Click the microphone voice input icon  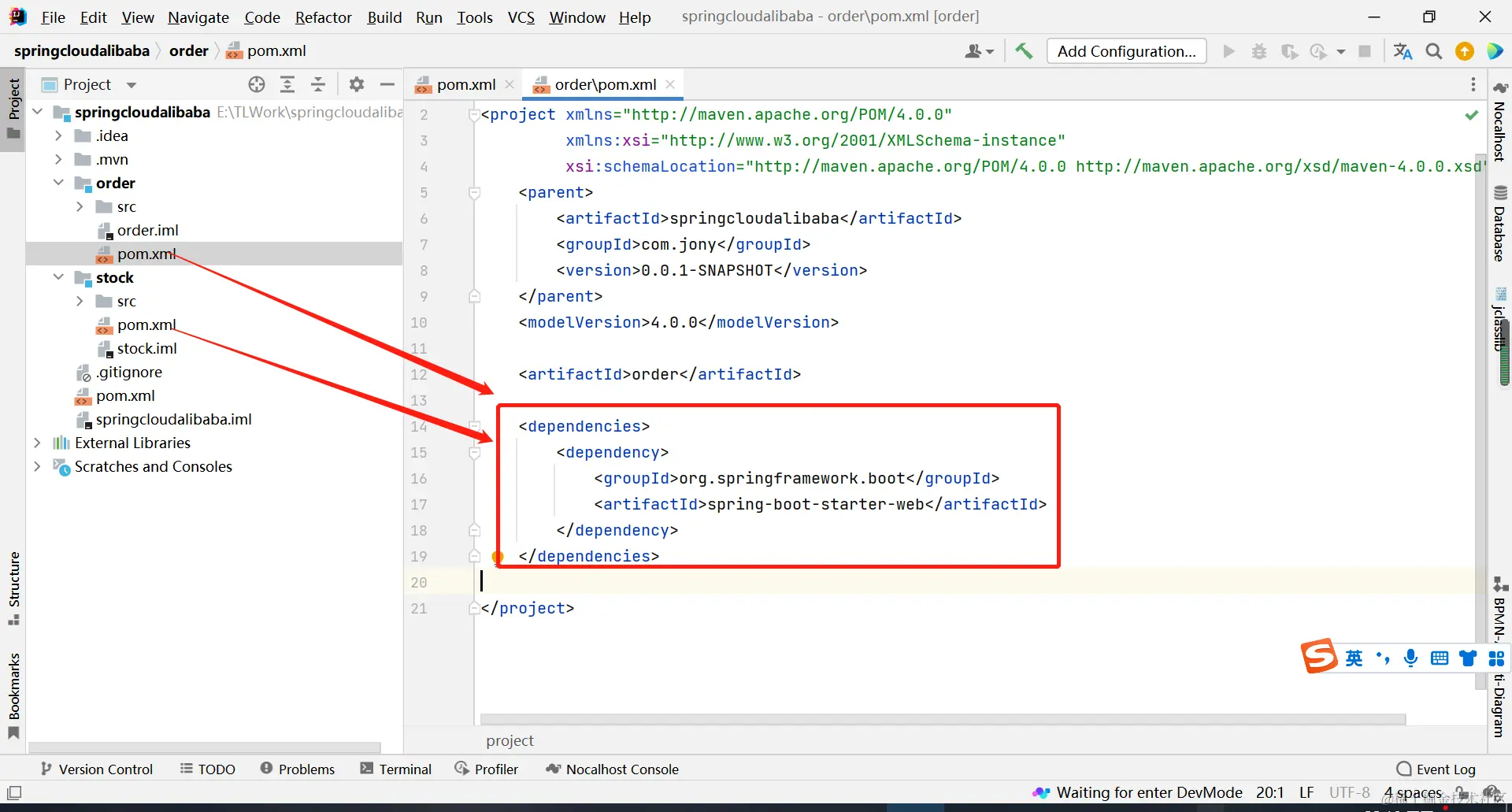(x=1411, y=658)
